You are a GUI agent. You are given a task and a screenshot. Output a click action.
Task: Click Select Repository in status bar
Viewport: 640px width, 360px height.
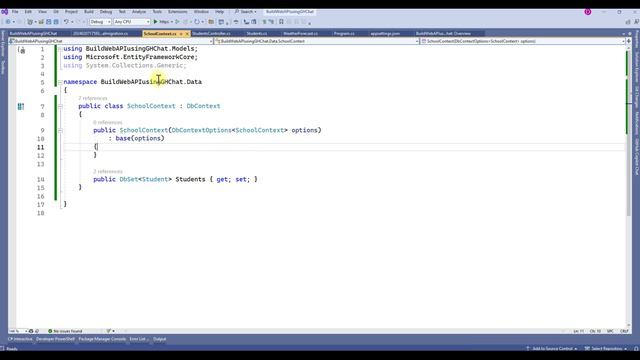(606, 349)
